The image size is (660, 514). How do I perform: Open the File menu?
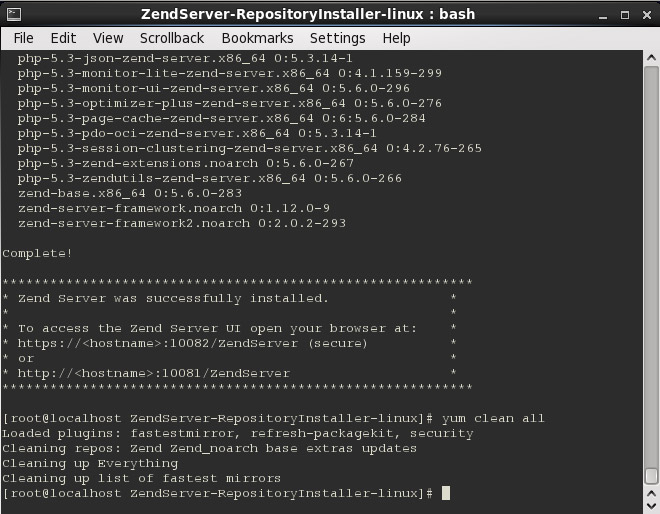(x=23, y=38)
